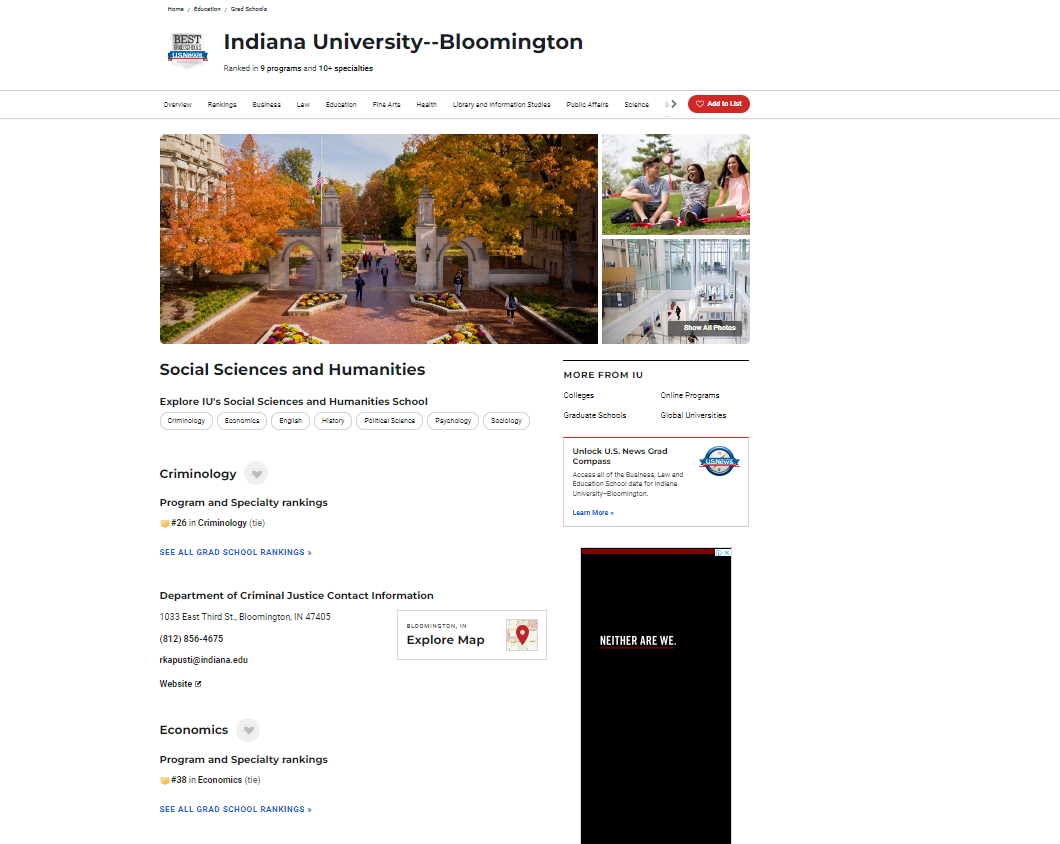Click the Unlock U.S. News Grad Compass heading
Image resolution: width=1060 pixels, height=844 pixels.
coord(620,456)
